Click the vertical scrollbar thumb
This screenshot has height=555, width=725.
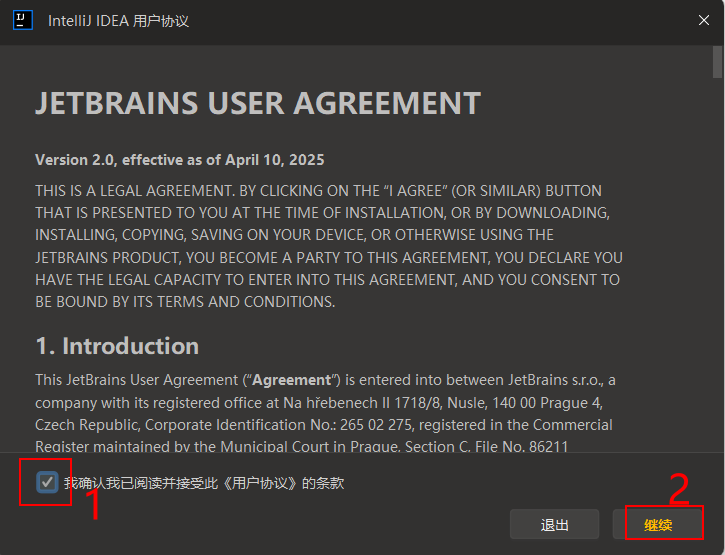tap(717, 62)
